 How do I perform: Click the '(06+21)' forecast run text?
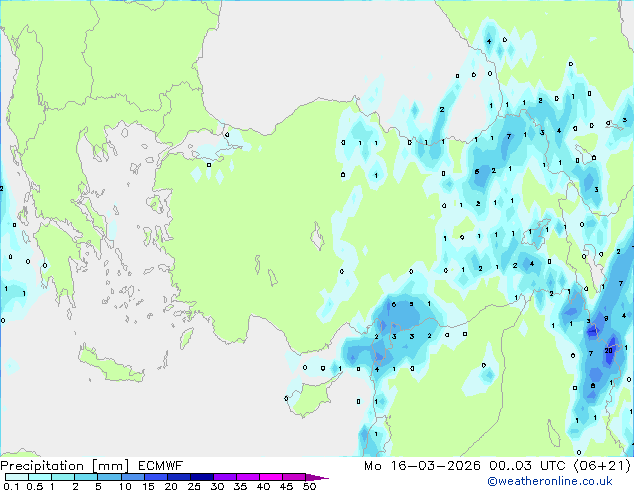click(602, 466)
